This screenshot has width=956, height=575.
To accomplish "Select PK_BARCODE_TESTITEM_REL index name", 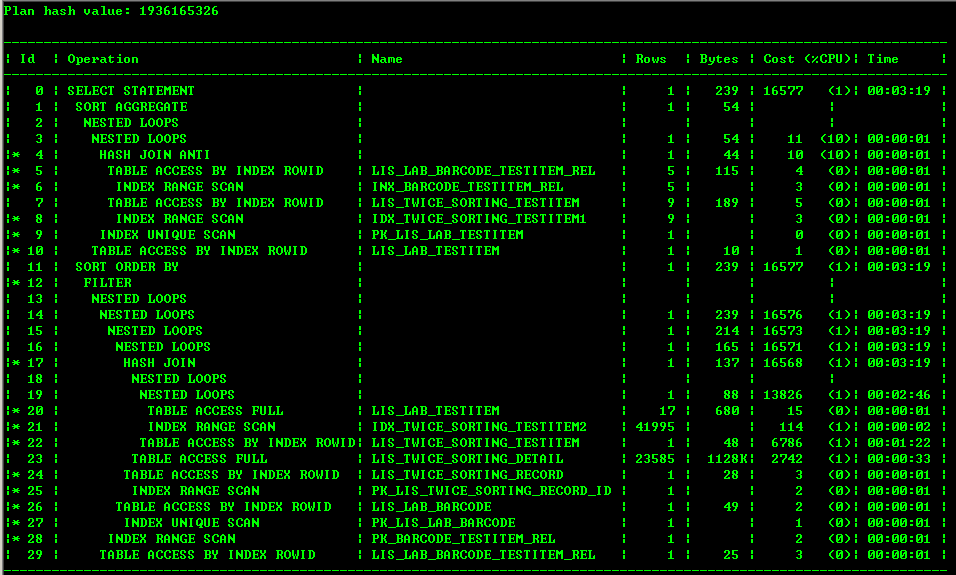I will tap(463, 538).
